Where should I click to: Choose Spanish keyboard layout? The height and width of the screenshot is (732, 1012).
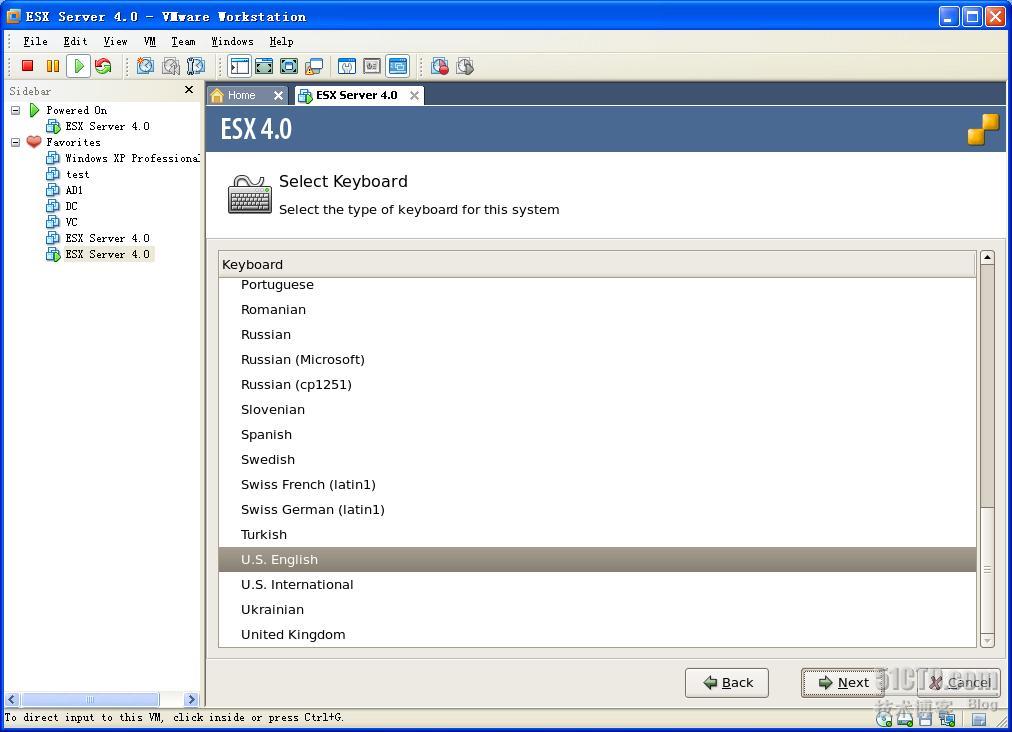pyautogui.click(x=597, y=435)
